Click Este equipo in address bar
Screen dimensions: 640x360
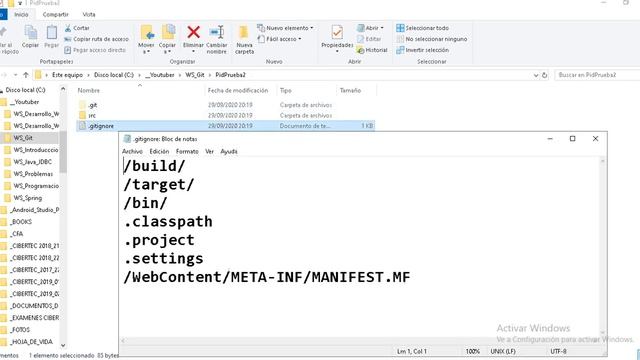point(67,75)
